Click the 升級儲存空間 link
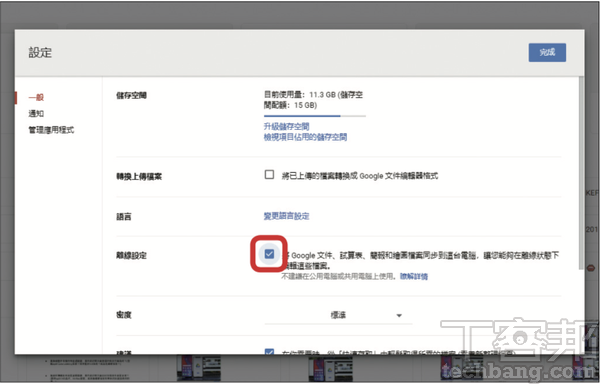The width and height of the screenshot is (600, 384). tap(287, 126)
